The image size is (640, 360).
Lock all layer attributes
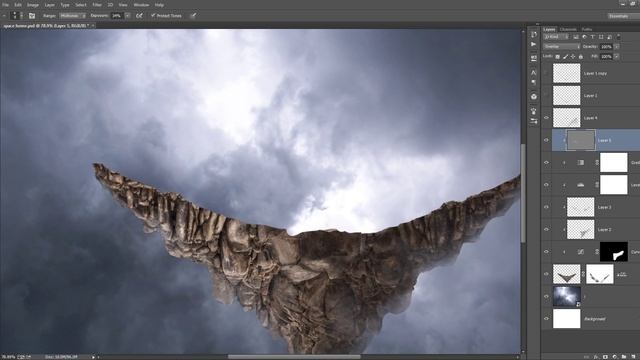pyautogui.click(x=581, y=56)
